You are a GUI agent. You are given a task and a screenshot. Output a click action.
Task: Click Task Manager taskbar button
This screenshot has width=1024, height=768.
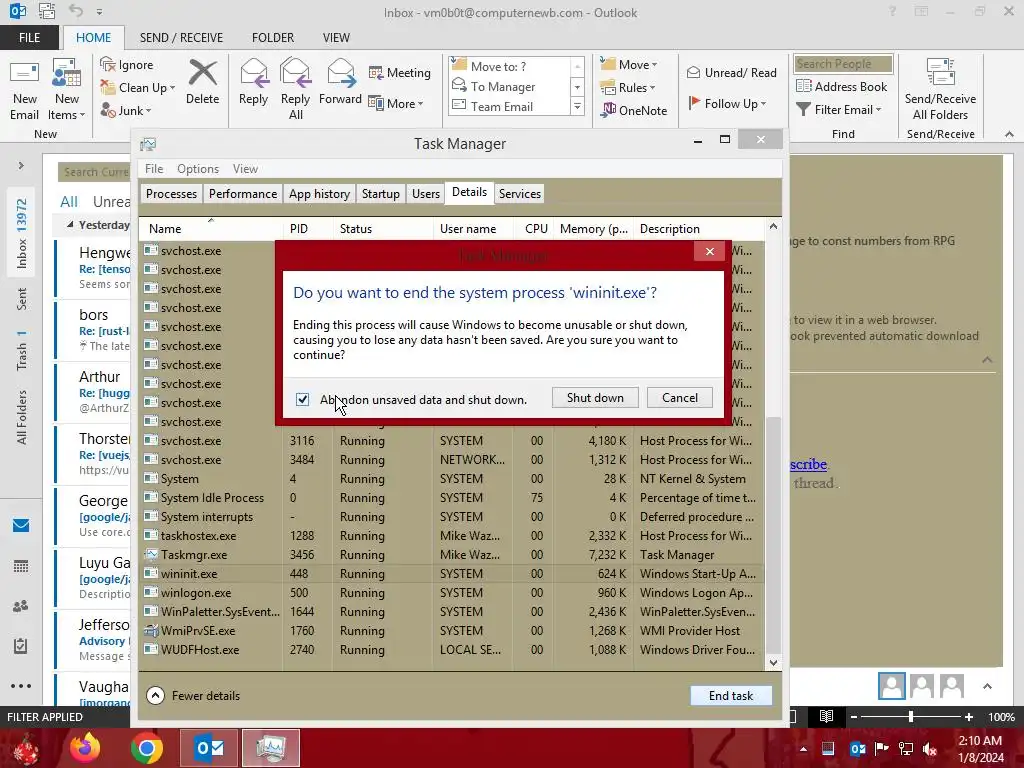(x=270, y=748)
